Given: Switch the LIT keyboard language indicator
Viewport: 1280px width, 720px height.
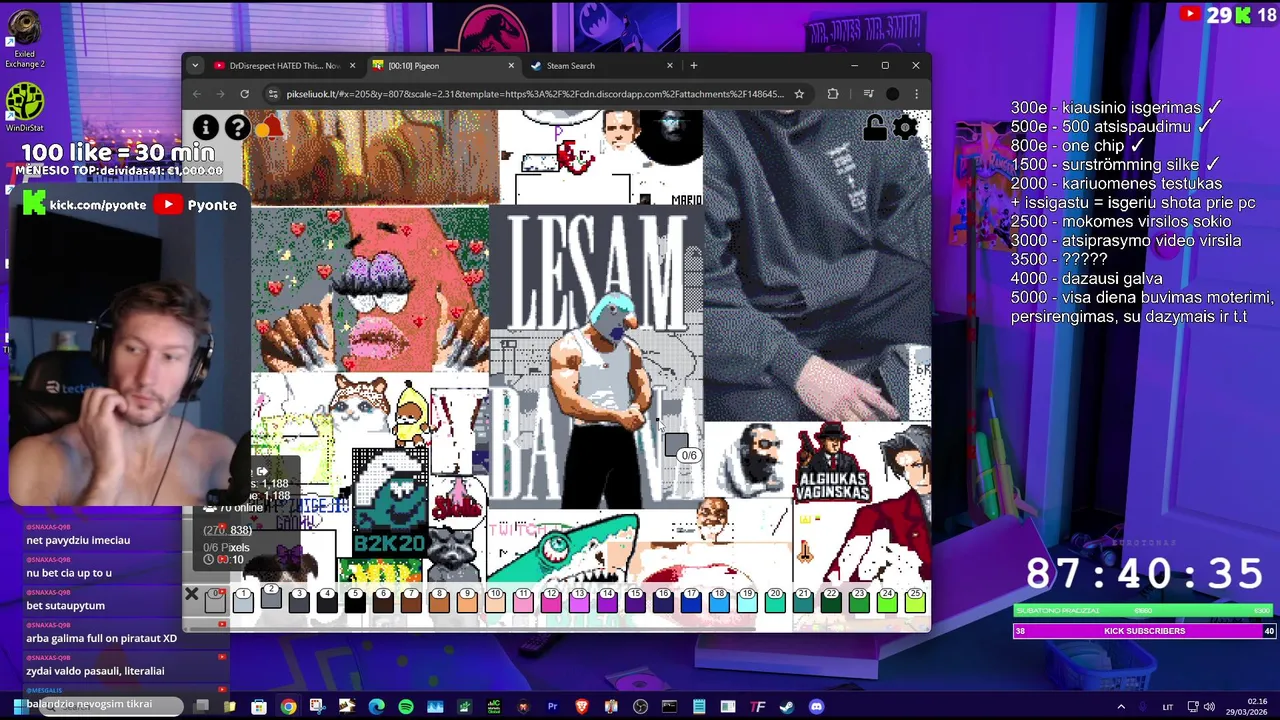Looking at the screenshot, I should [x=1167, y=707].
